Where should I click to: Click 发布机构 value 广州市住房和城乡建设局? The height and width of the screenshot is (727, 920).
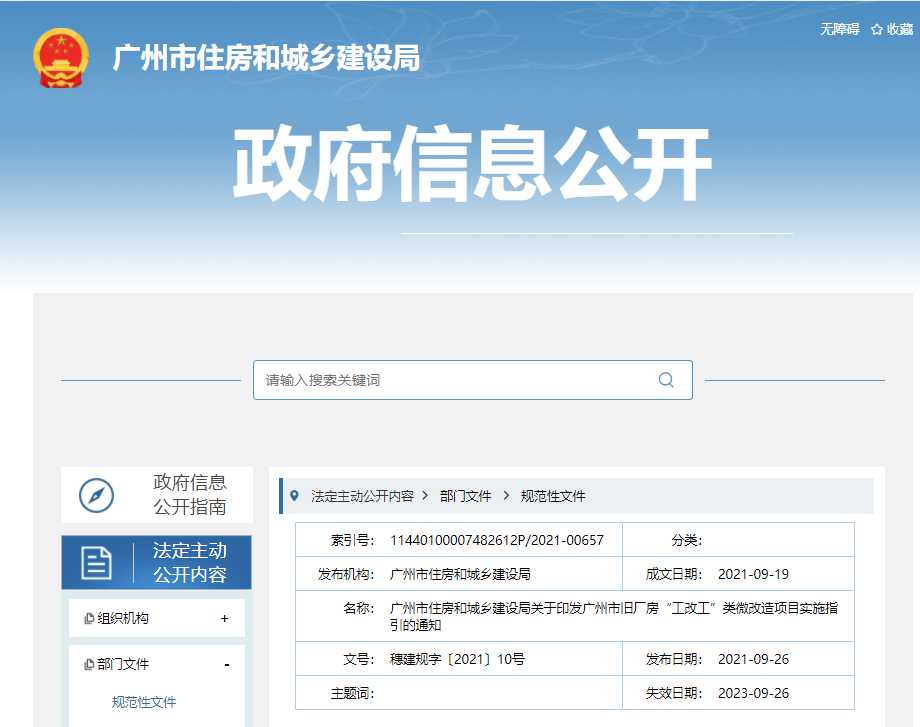[460, 574]
